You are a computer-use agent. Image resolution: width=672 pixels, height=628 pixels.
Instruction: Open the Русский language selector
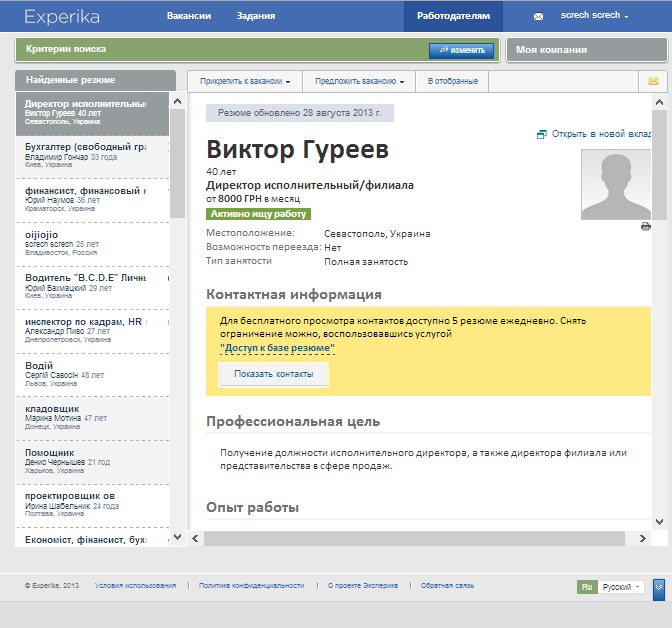(621, 587)
